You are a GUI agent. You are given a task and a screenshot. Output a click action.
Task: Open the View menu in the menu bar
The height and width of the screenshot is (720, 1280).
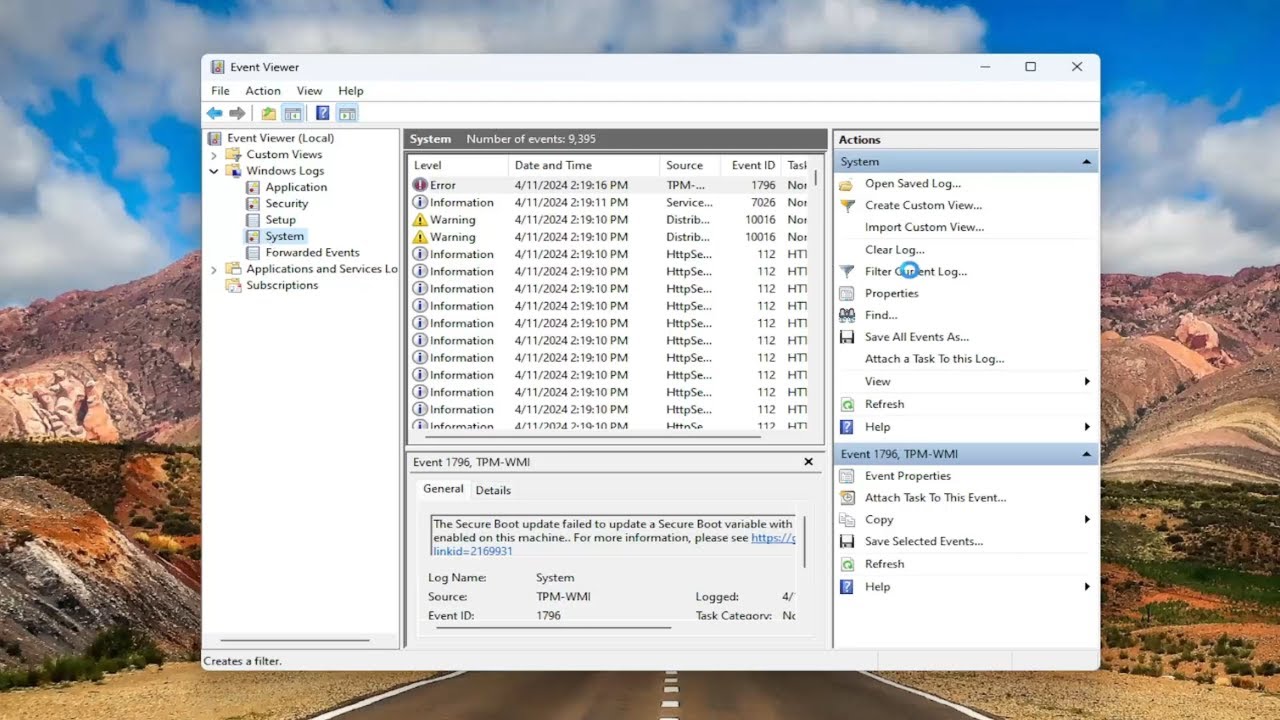pyautogui.click(x=310, y=91)
